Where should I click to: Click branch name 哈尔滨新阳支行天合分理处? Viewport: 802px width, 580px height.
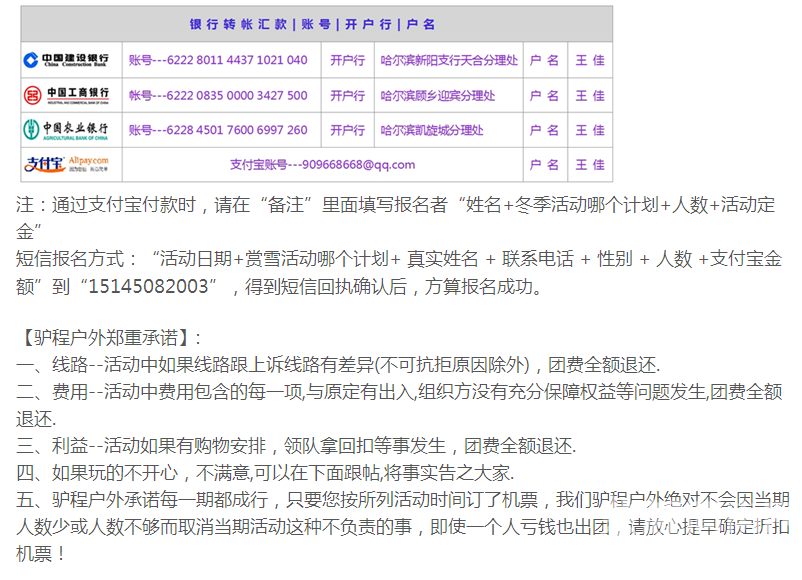pos(450,60)
